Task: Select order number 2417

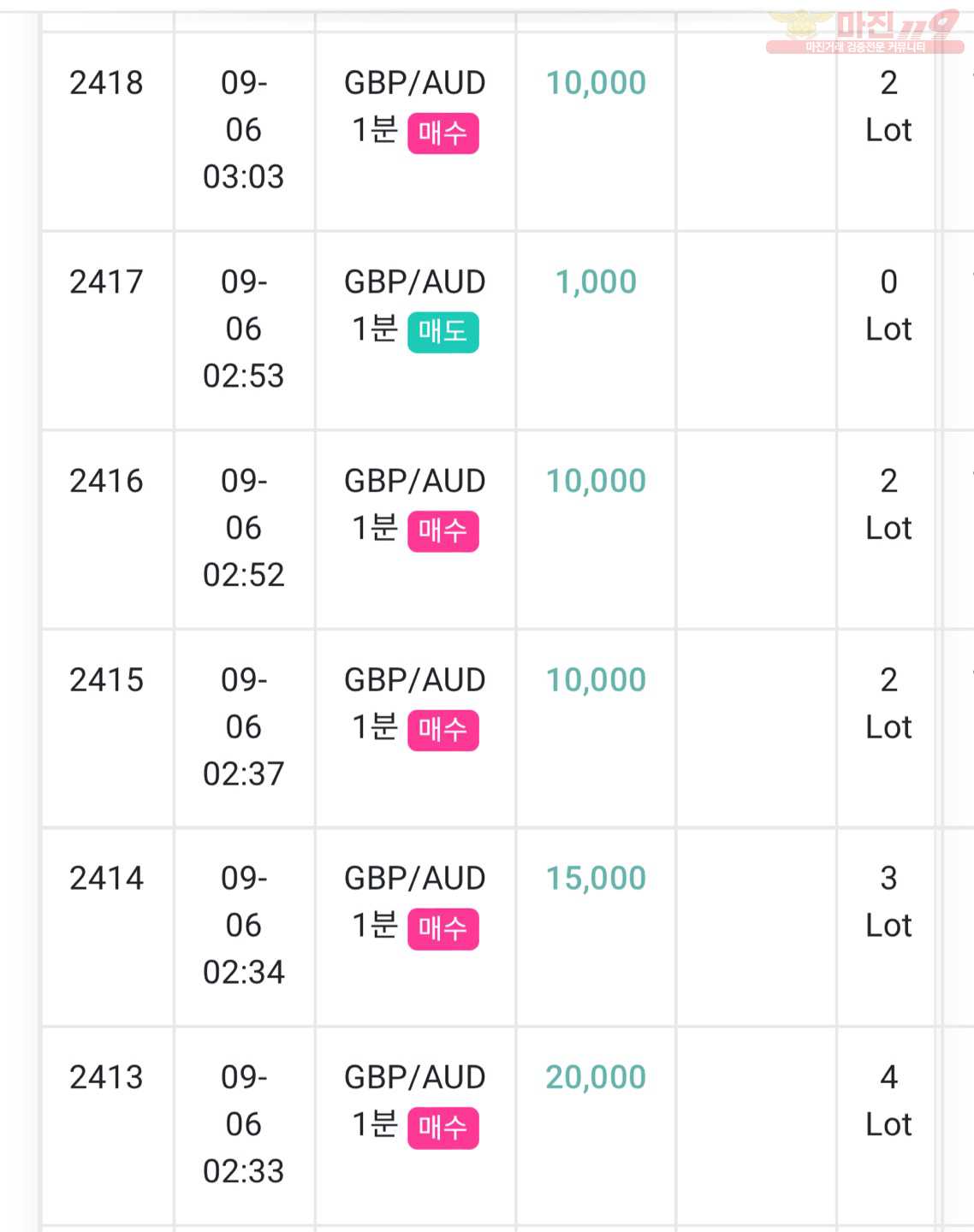Action: pyautogui.click(x=106, y=281)
